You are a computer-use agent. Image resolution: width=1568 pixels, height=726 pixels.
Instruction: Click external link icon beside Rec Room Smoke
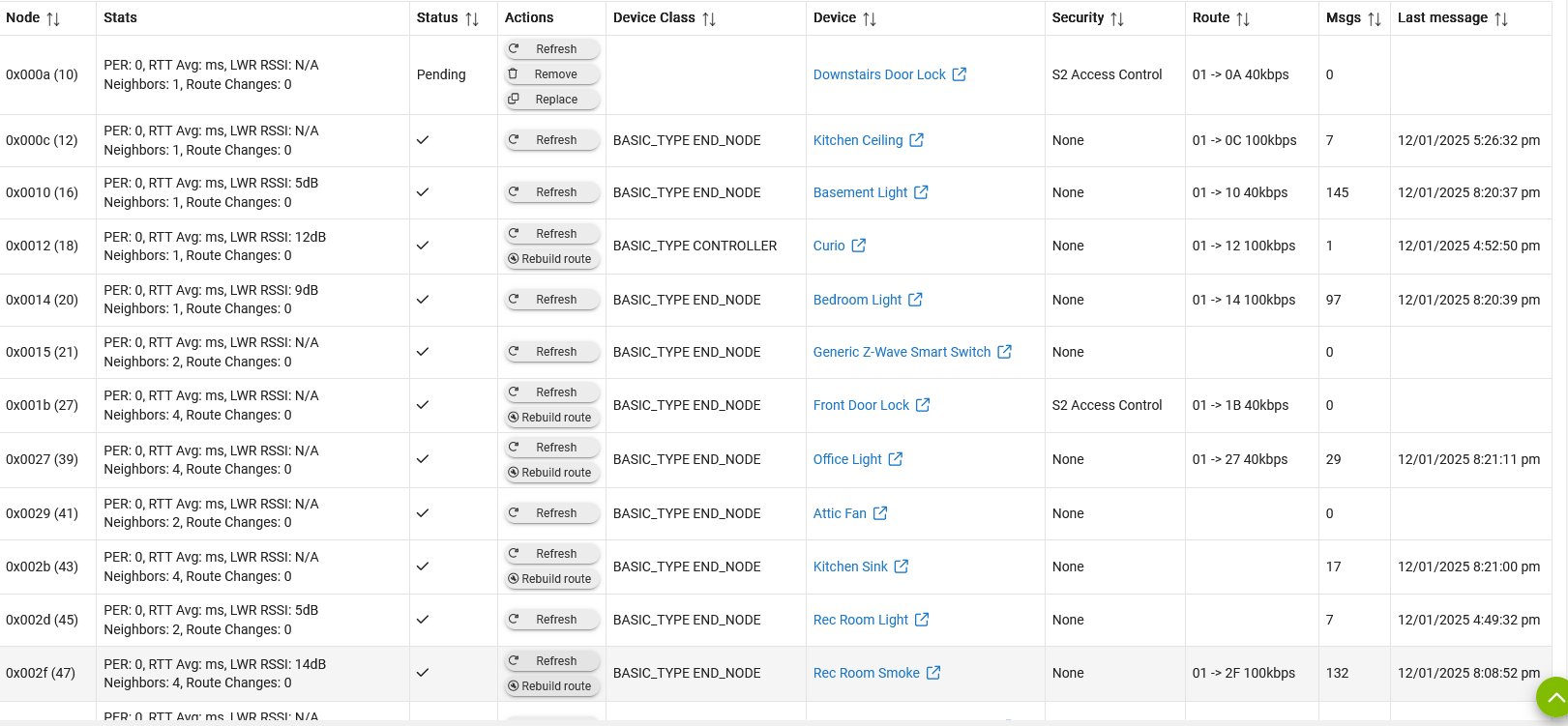click(933, 673)
